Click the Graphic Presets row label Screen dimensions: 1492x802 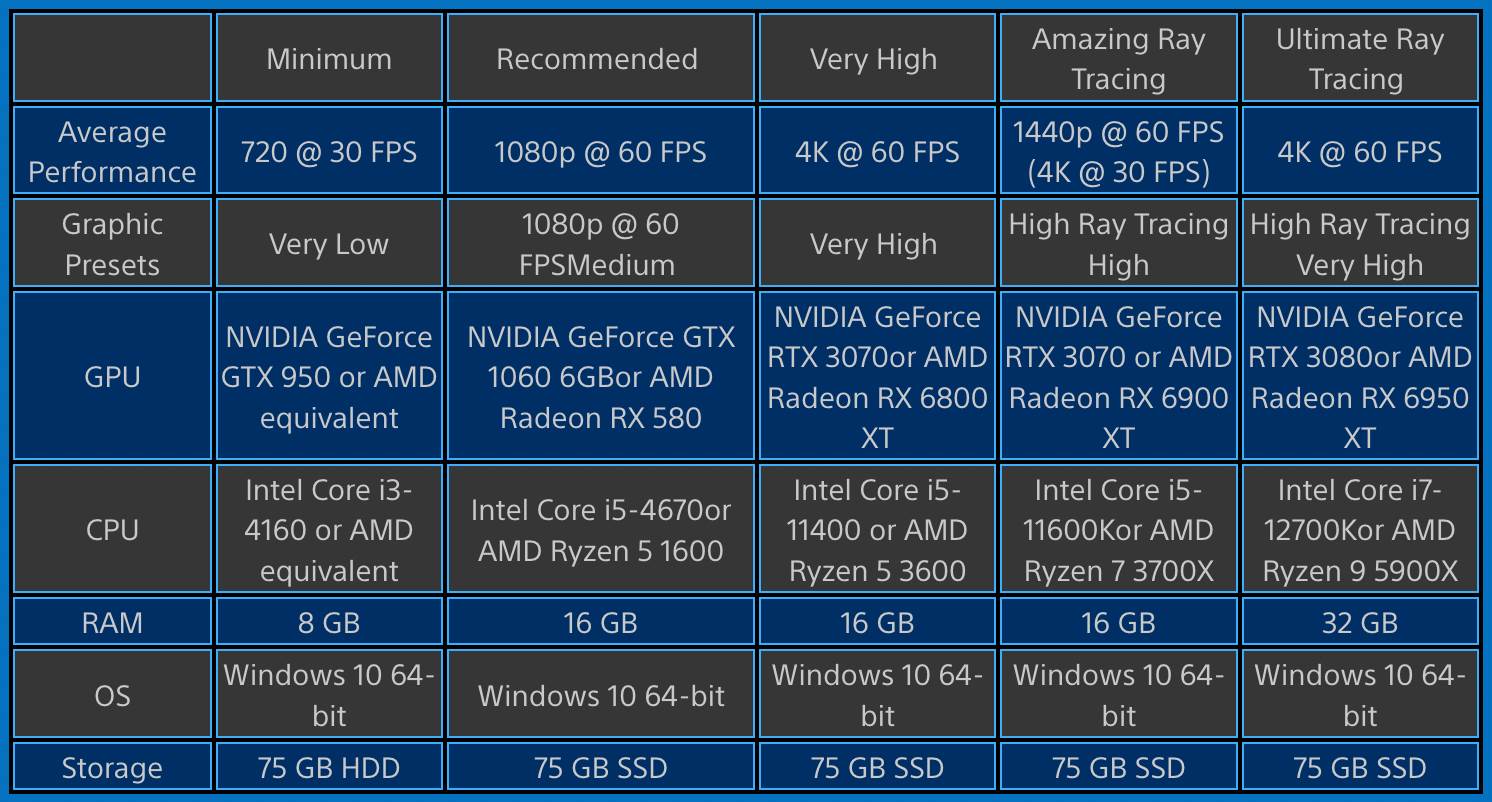coord(112,244)
